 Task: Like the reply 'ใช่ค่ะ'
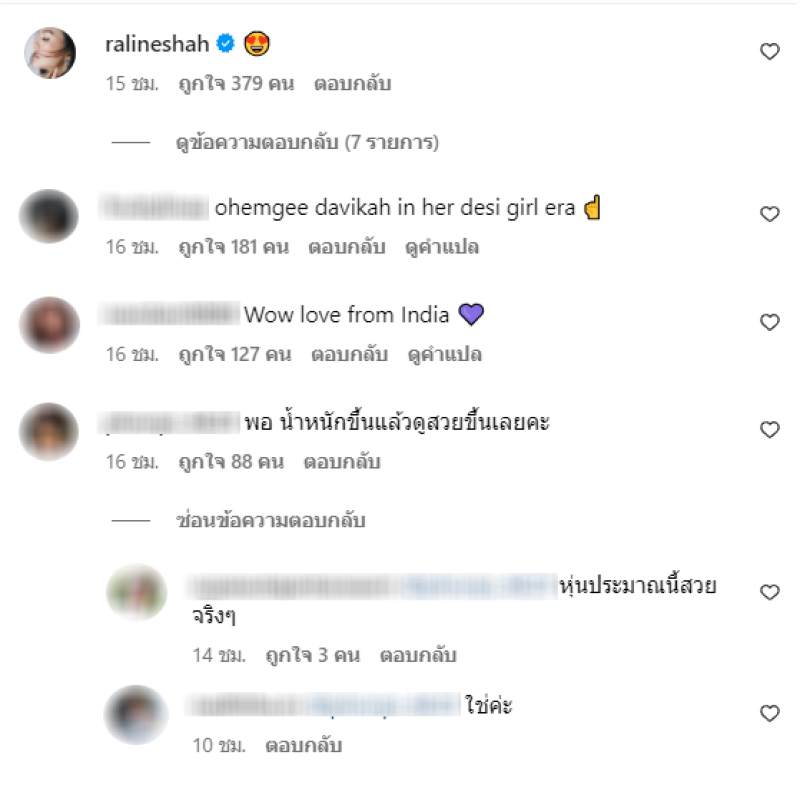tap(769, 713)
